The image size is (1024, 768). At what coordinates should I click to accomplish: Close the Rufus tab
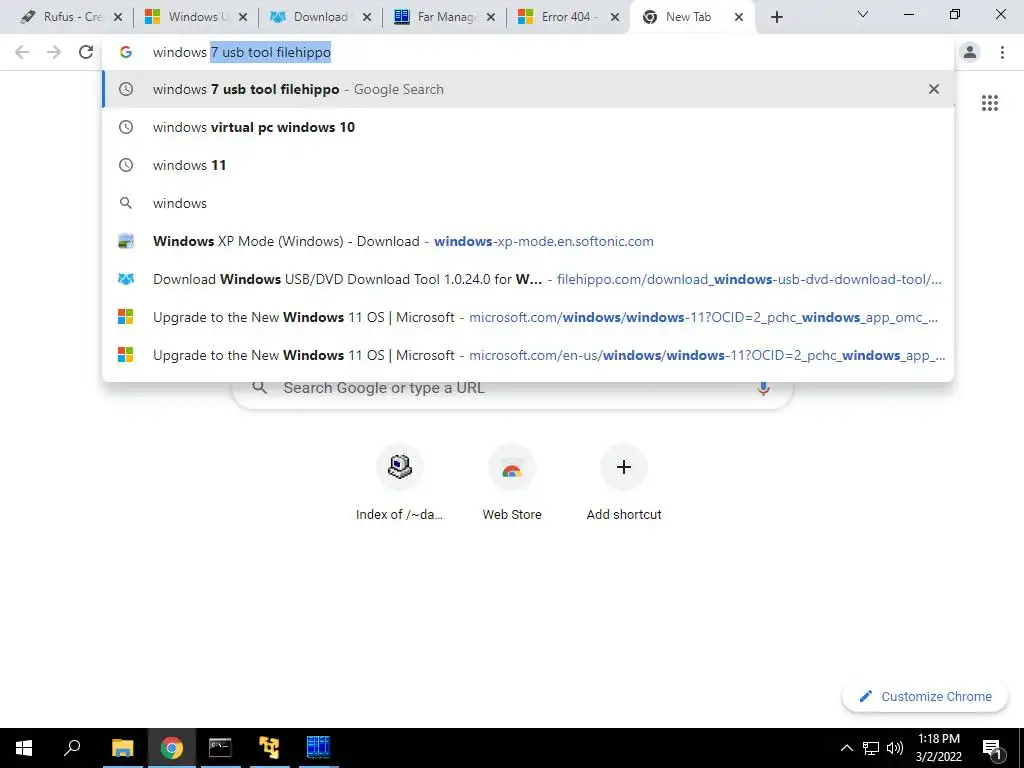click(x=118, y=17)
